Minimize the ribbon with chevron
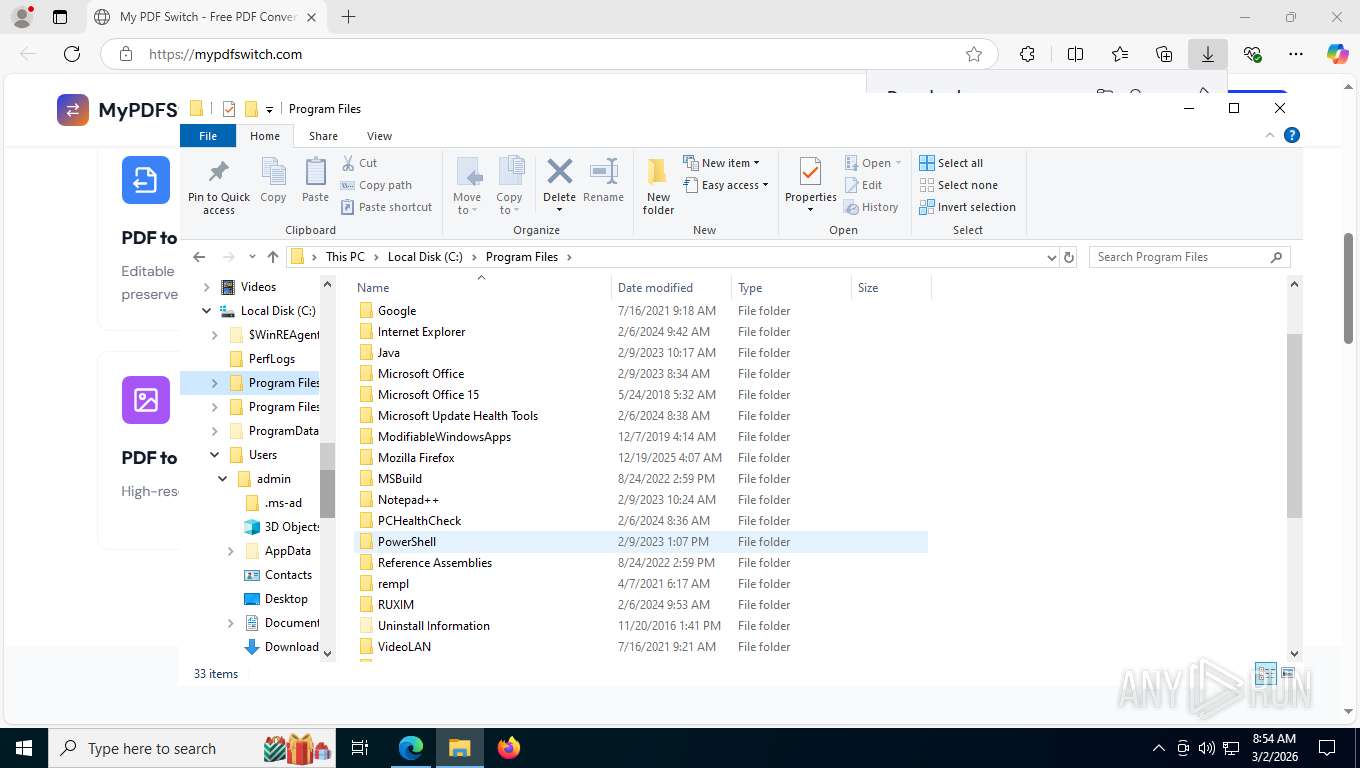 tap(1270, 135)
